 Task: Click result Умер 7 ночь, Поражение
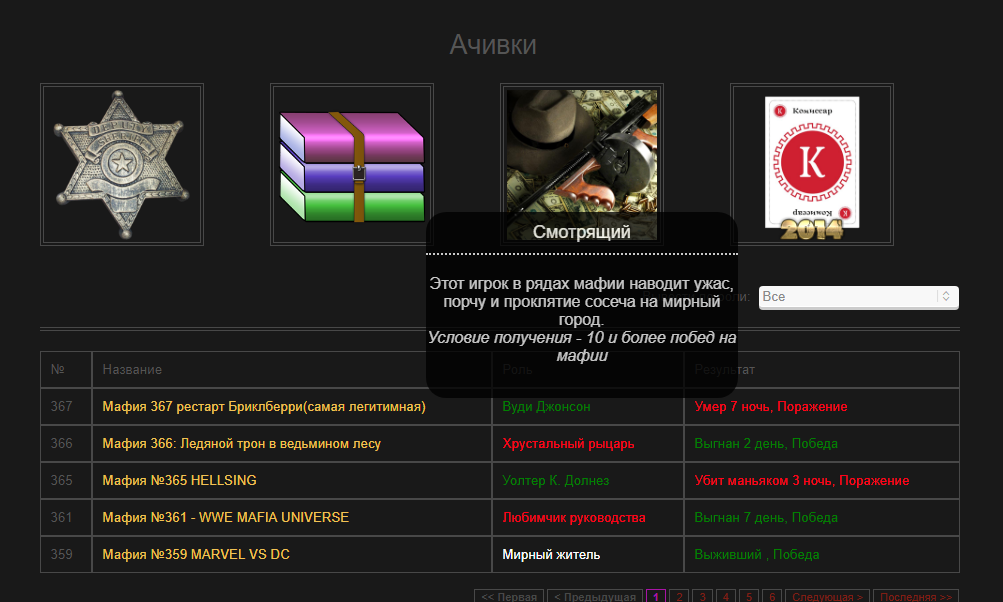click(771, 406)
